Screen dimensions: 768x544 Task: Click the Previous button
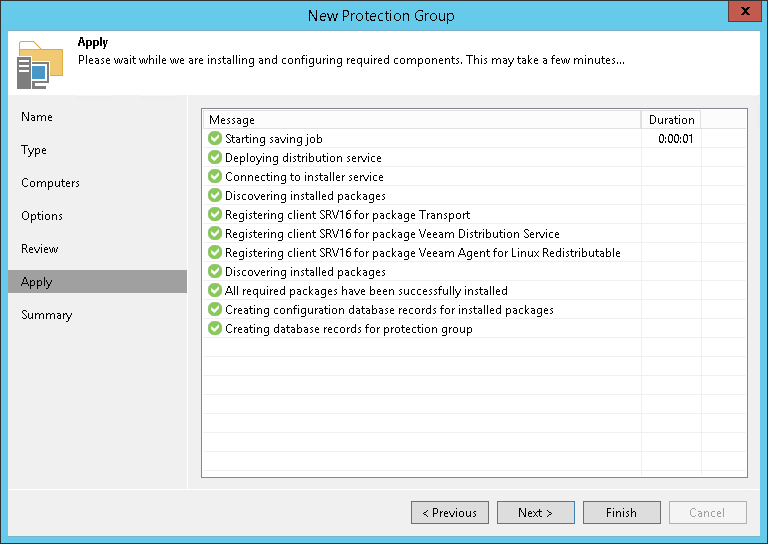click(450, 512)
